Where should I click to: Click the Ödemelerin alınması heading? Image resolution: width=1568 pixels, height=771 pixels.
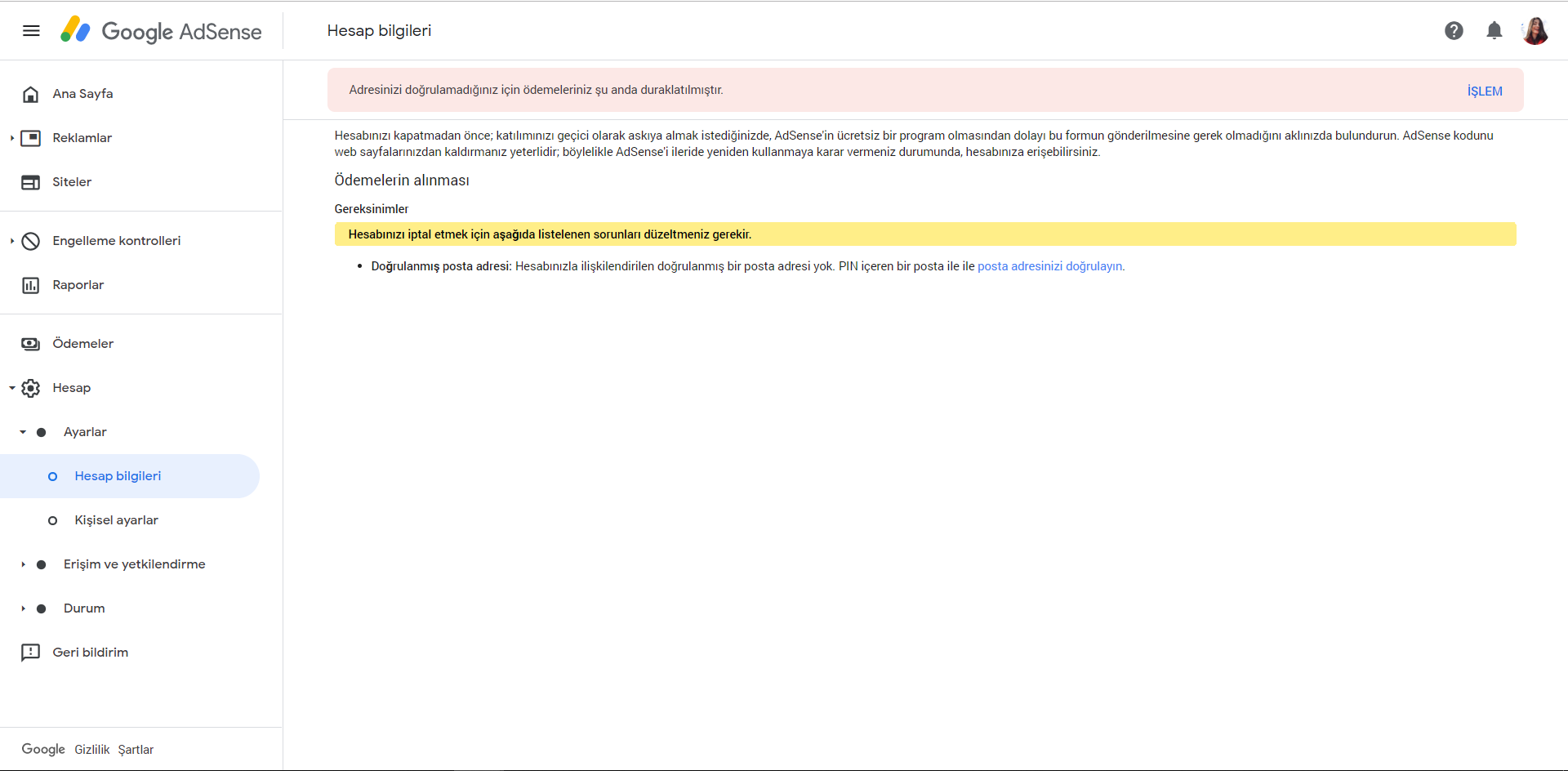click(x=402, y=180)
